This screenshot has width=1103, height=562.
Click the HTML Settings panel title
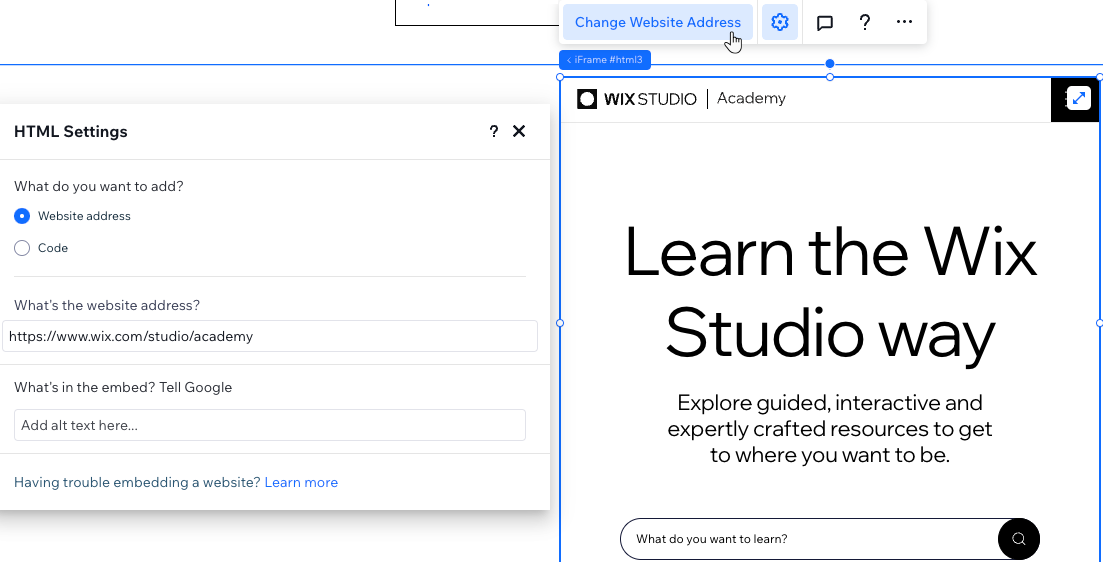70,132
